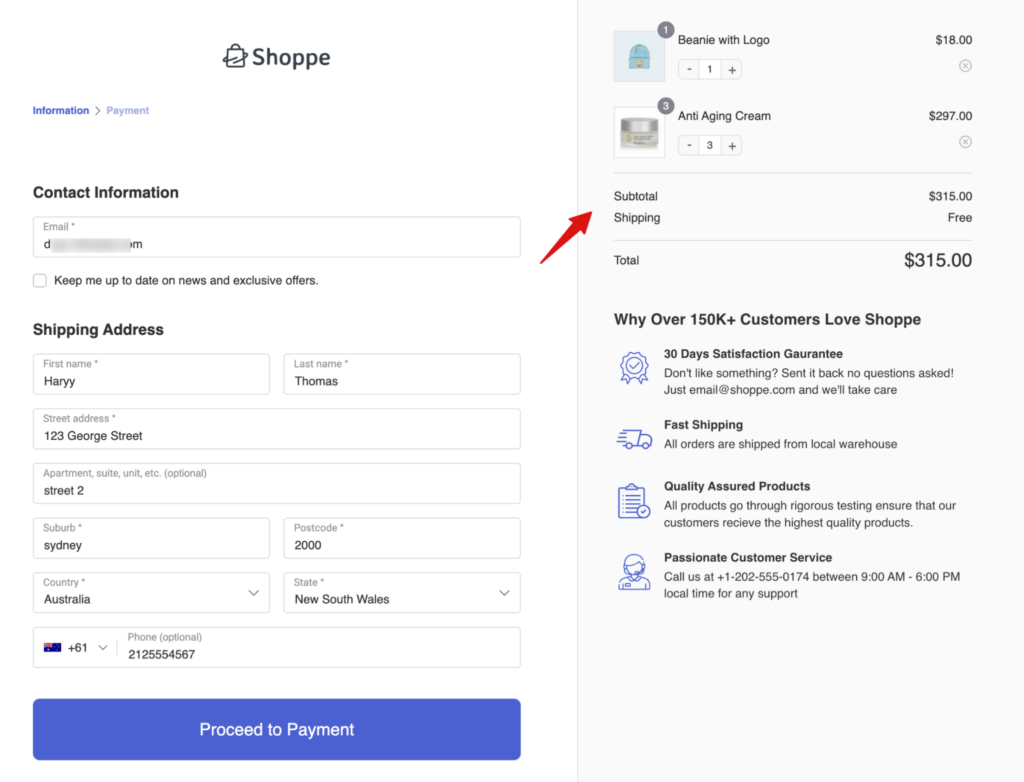
Task: Click the Australian flag icon
Action: point(53,648)
